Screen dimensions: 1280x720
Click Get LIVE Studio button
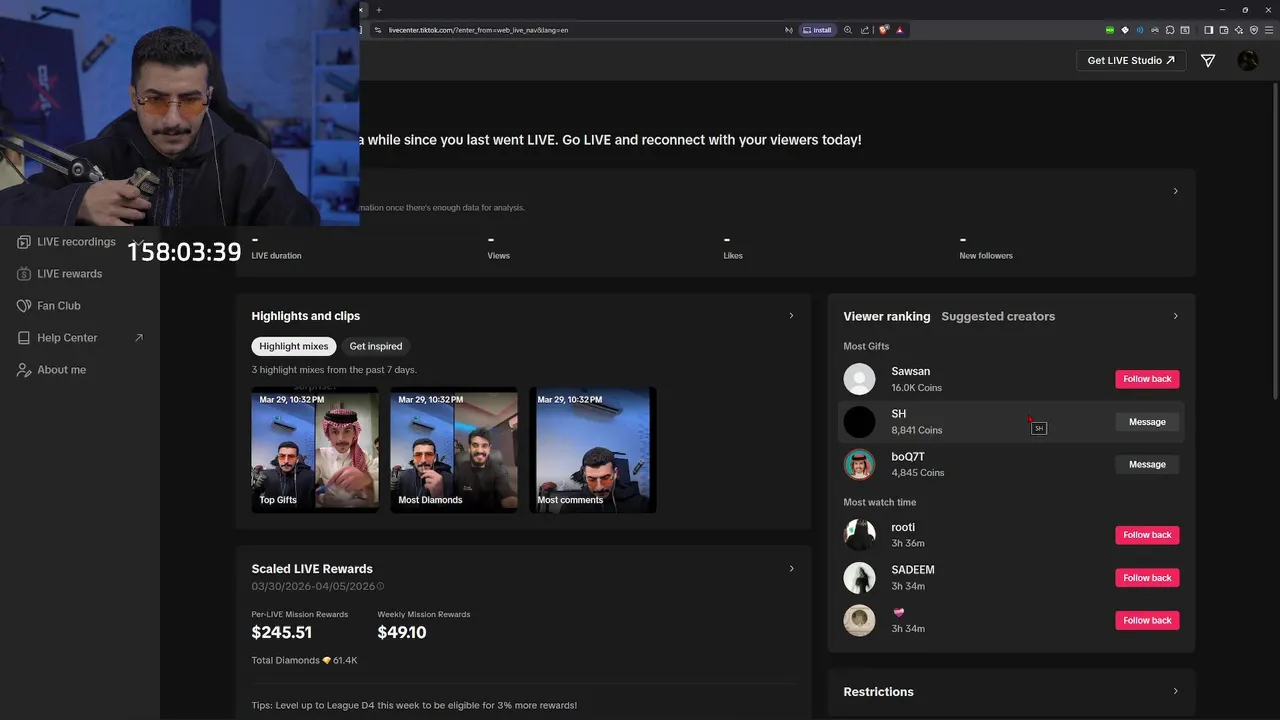[x=1131, y=60]
